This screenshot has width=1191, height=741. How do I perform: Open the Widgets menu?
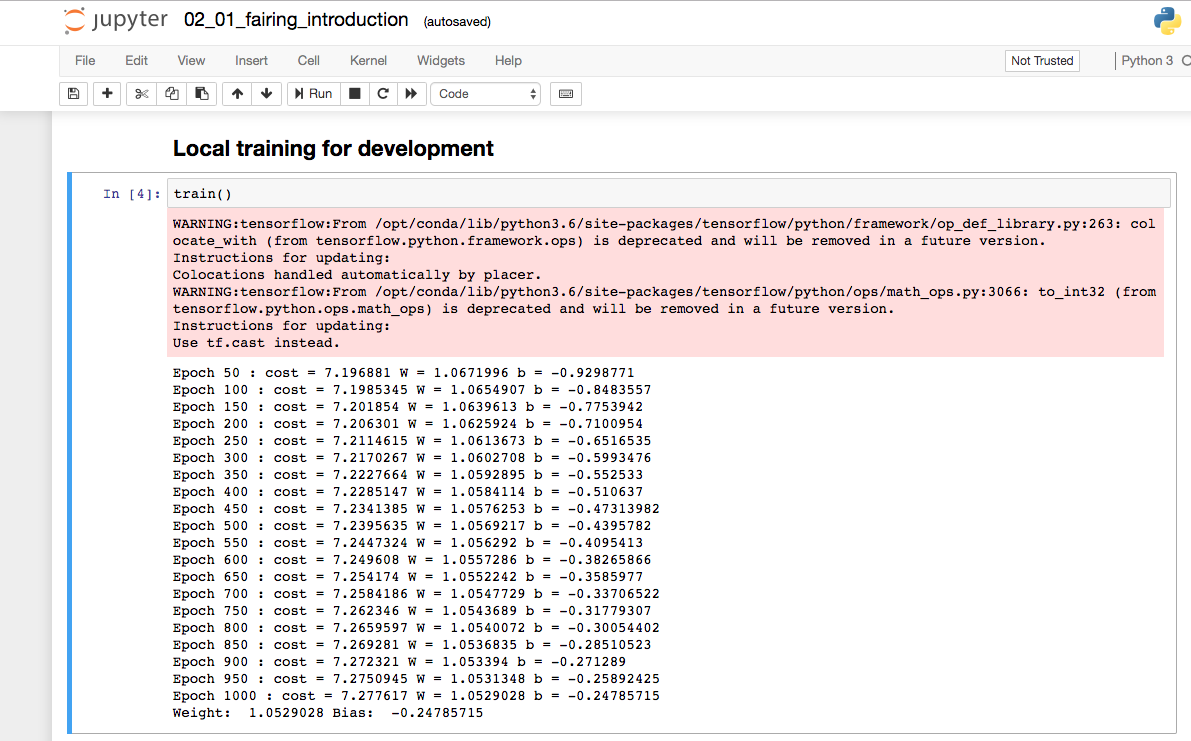pyautogui.click(x=441, y=61)
